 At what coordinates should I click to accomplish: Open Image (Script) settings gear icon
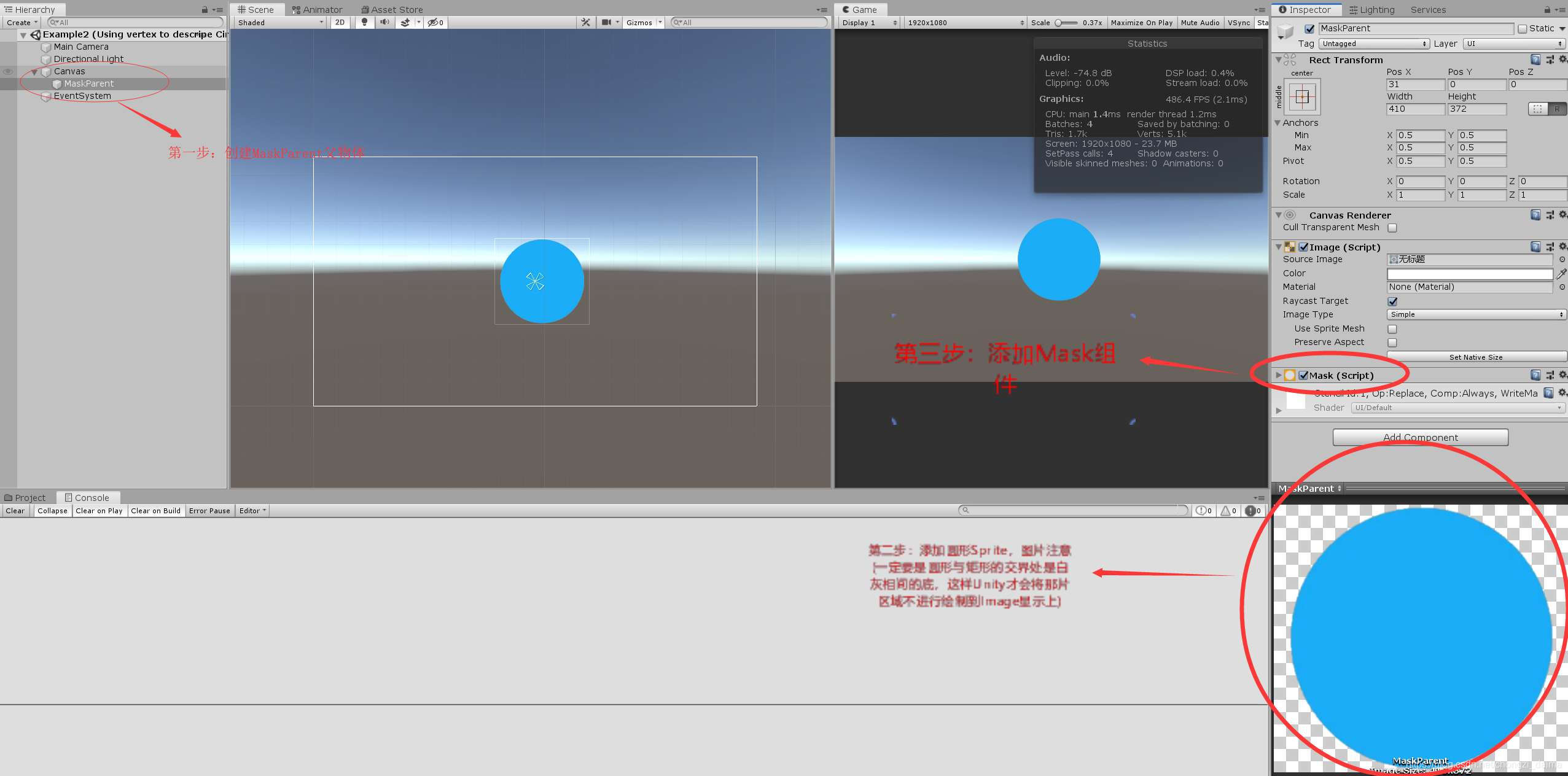tap(1562, 246)
